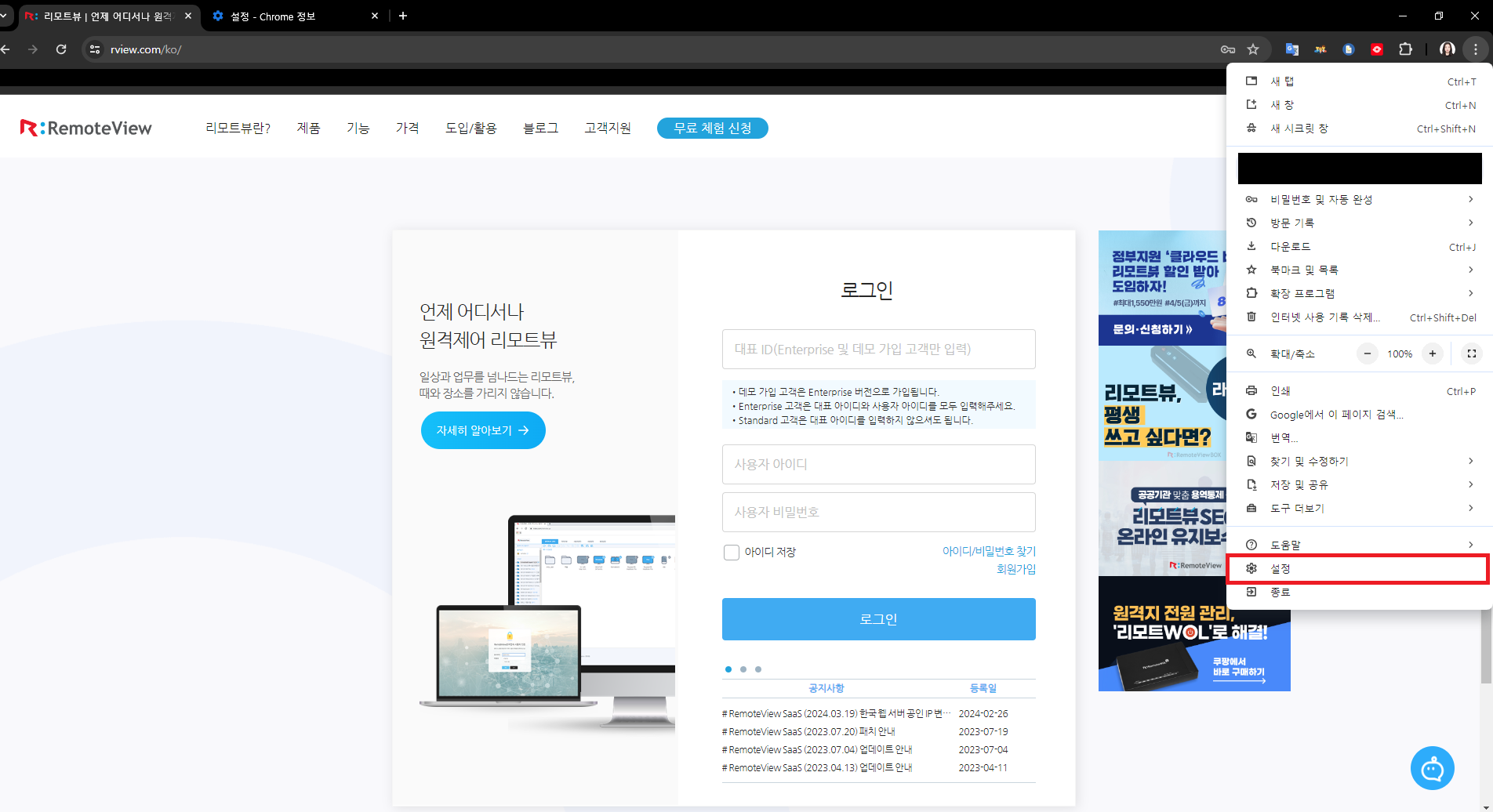Bookmark this page with the star icon
This screenshot has width=1493, height=812.
1253,49
